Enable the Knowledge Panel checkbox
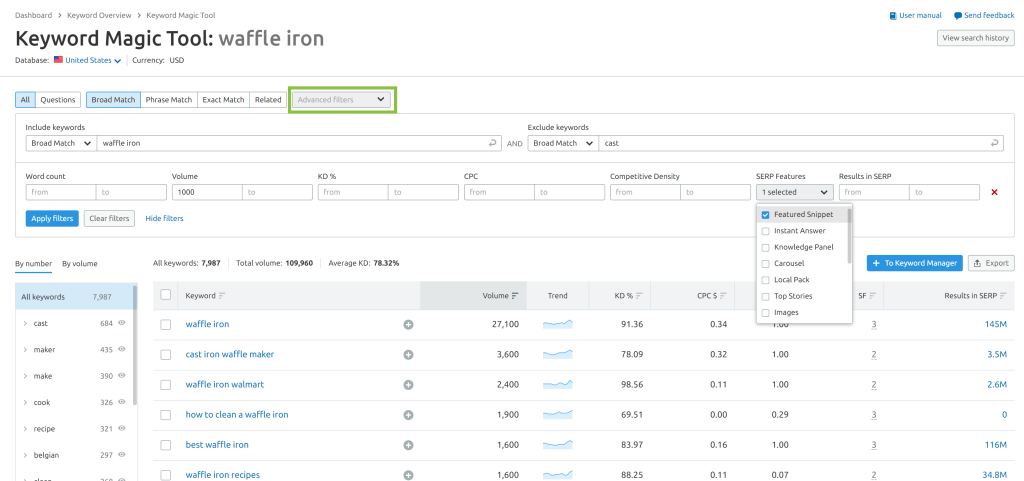This screenshot has width=1024, height=481. [765, 247]
